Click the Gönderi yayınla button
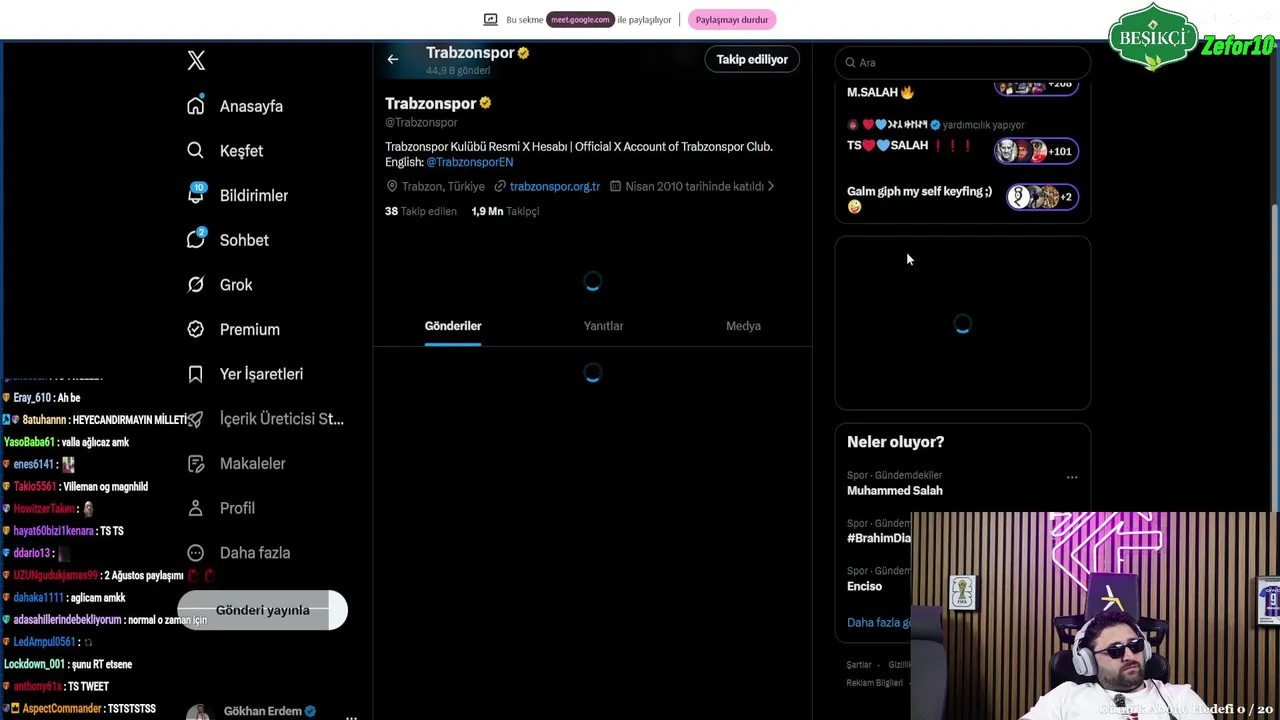The height and width of the screenshot is (720, 1280). [262, 610]
